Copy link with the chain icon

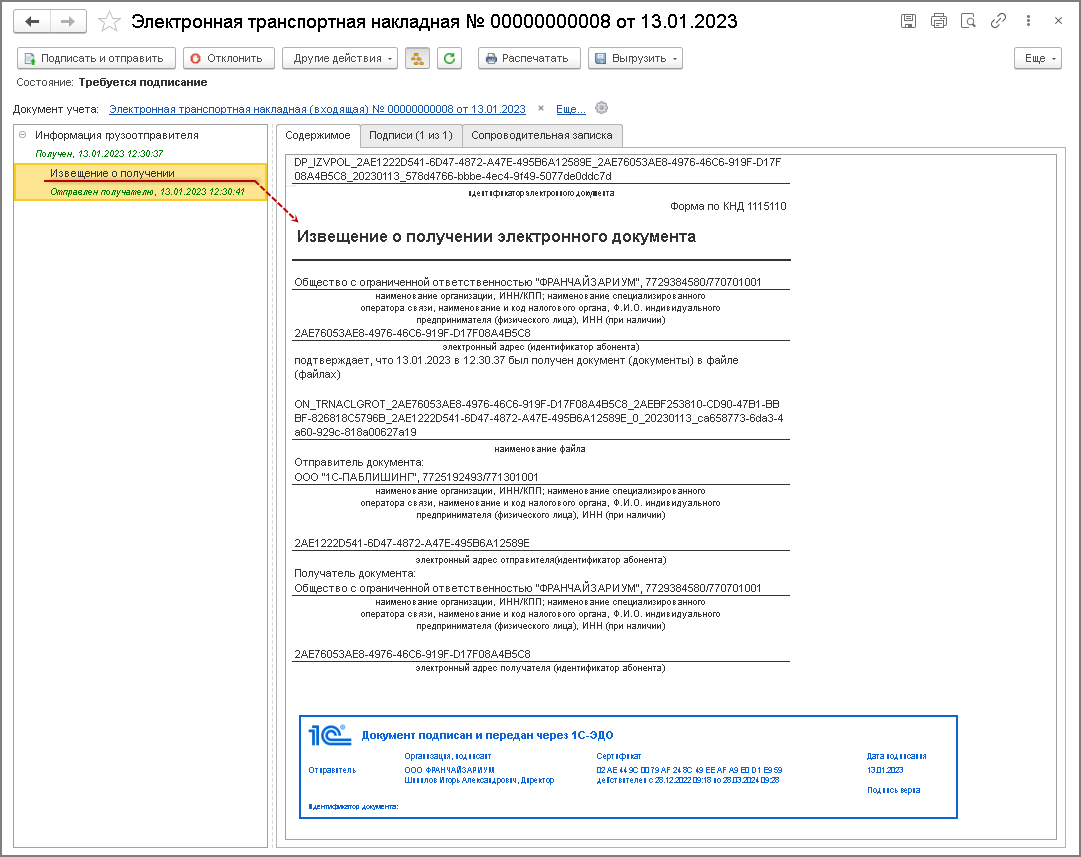[x=998, y=21]
